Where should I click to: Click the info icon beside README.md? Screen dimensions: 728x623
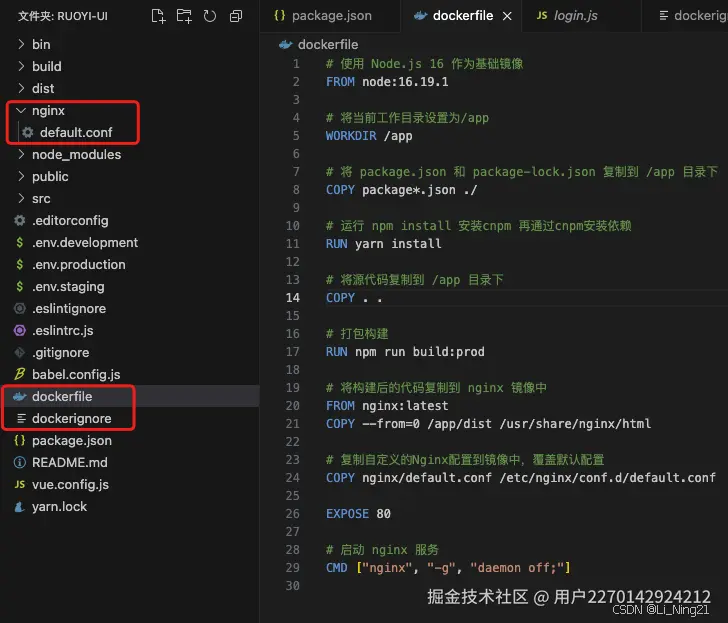coord(20,463)
